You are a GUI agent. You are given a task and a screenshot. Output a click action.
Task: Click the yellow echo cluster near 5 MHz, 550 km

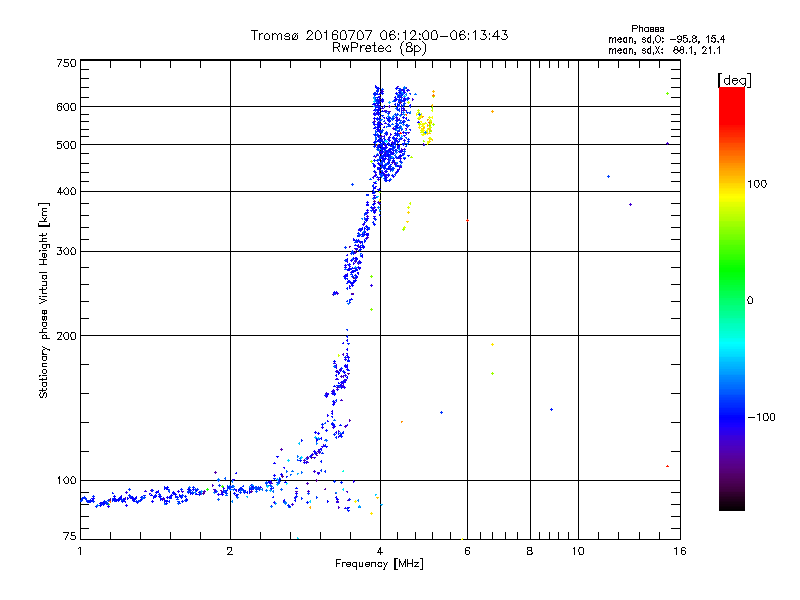point(426,124)
